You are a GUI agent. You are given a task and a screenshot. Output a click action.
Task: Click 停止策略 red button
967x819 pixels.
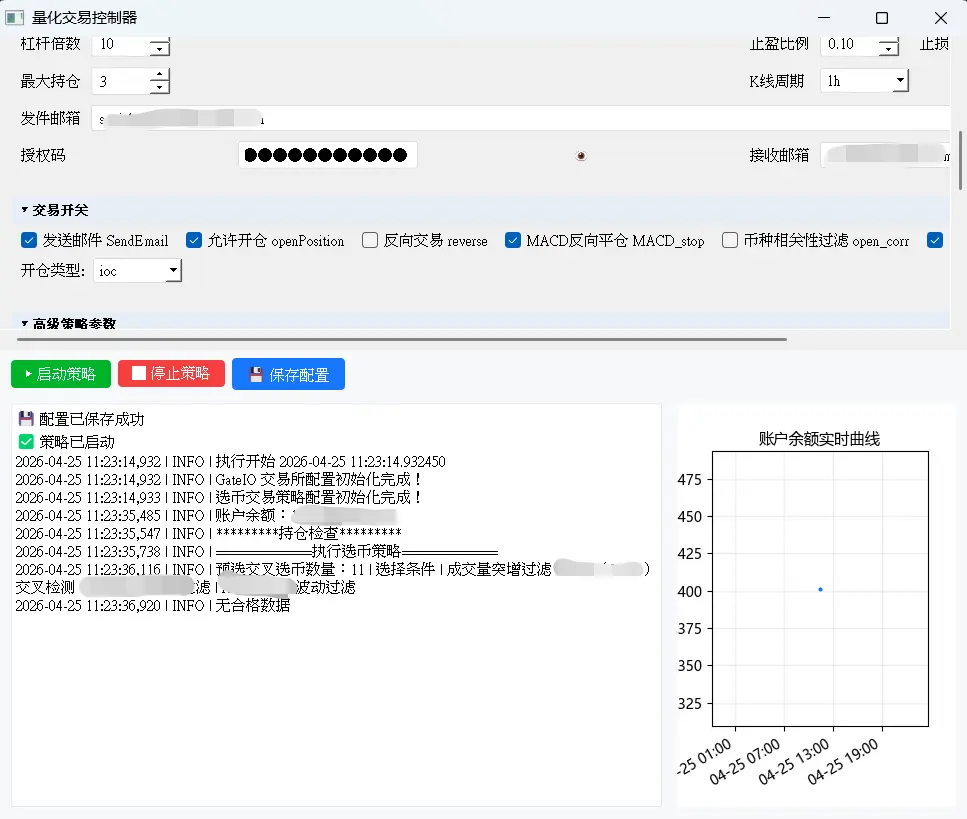point(171,374)
